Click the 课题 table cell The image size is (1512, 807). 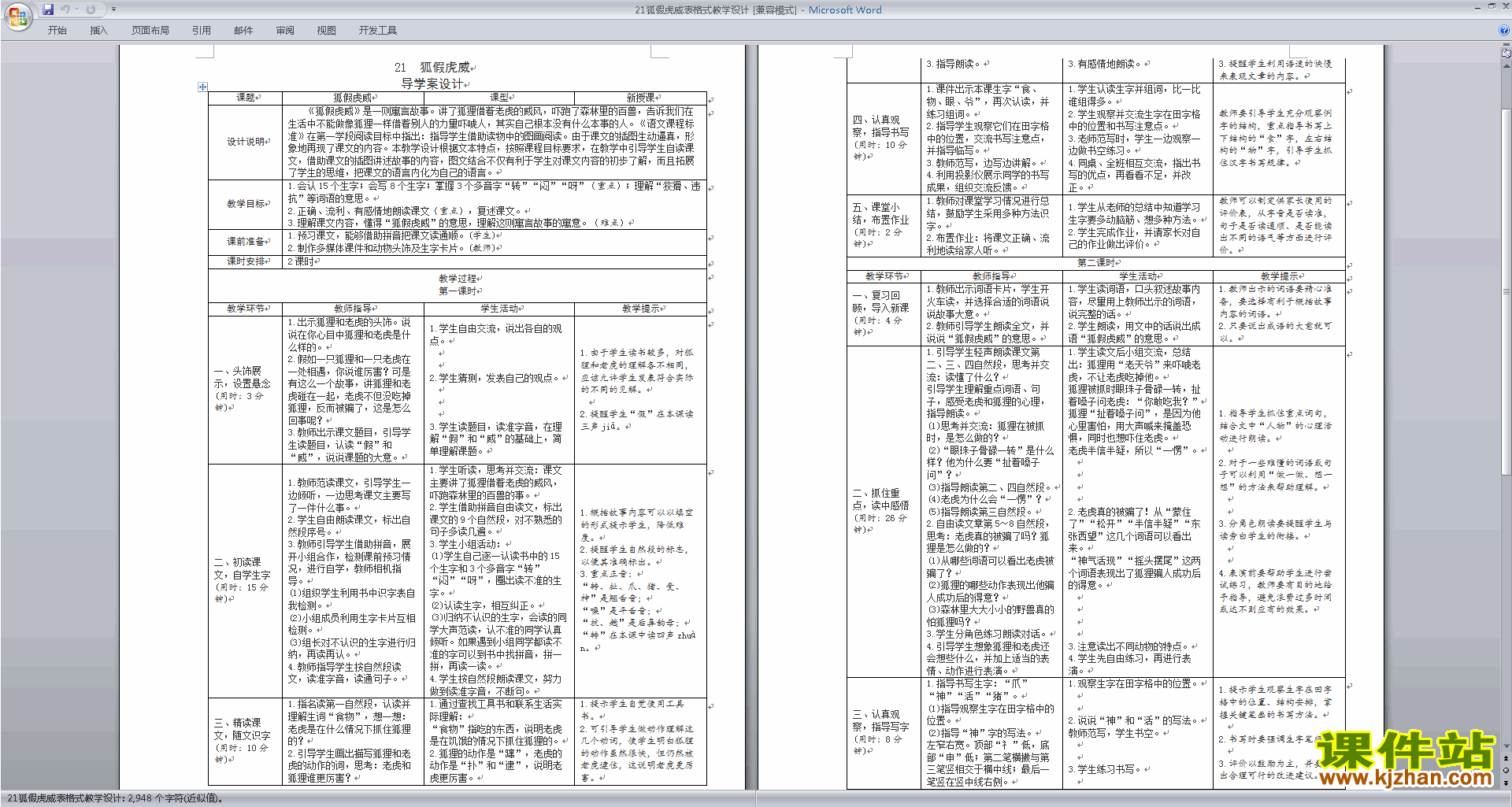246,98
